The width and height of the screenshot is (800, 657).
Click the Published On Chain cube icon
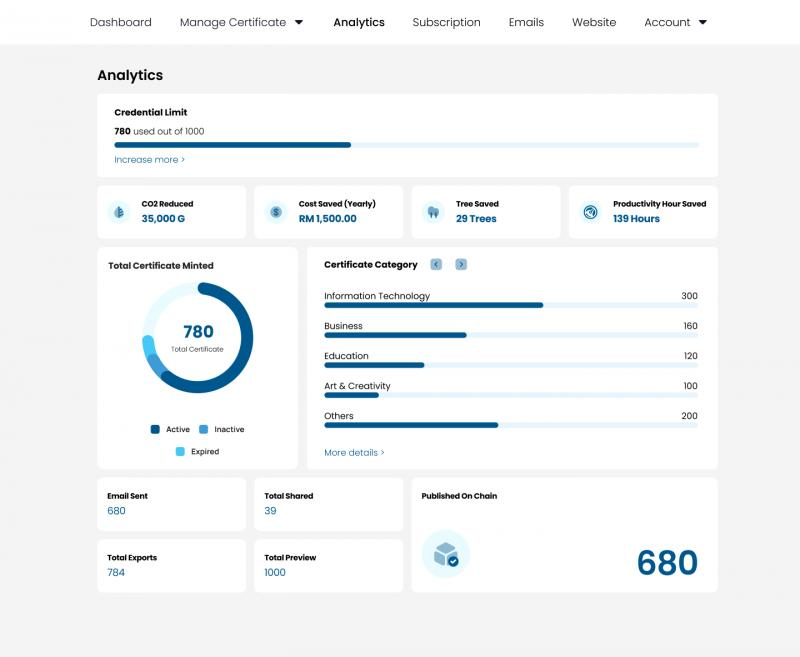click(445, 554)
